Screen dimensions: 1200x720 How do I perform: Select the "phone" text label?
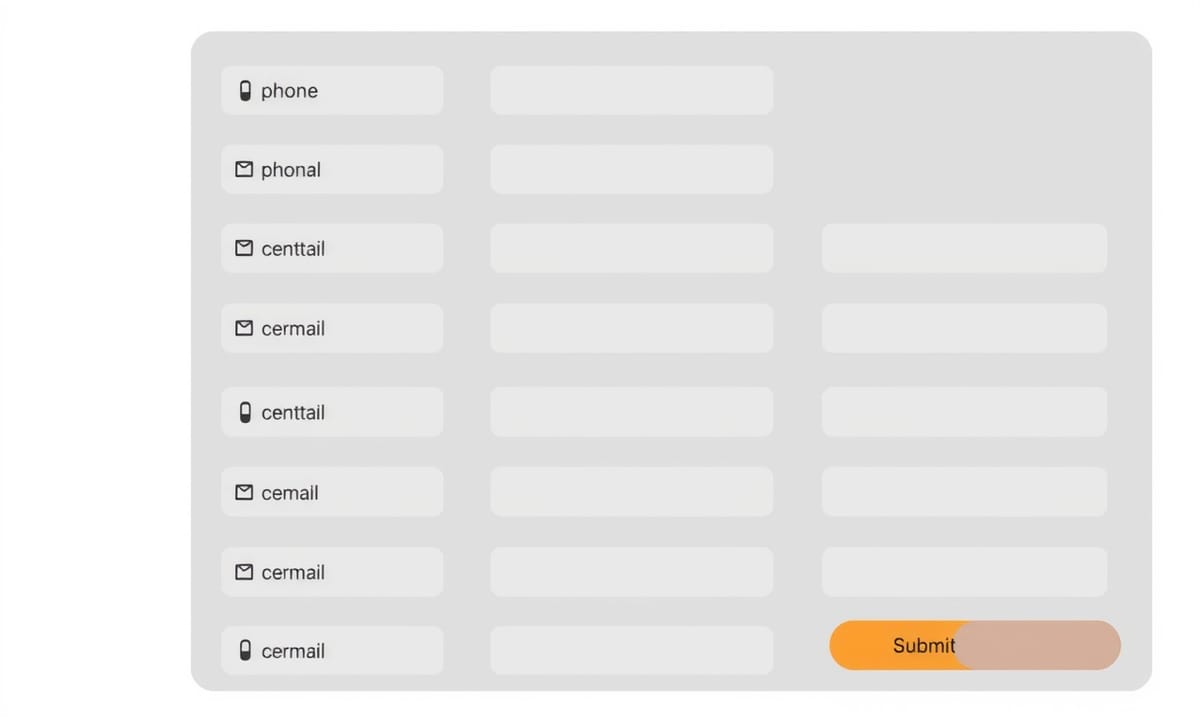(x=289, y=91)
